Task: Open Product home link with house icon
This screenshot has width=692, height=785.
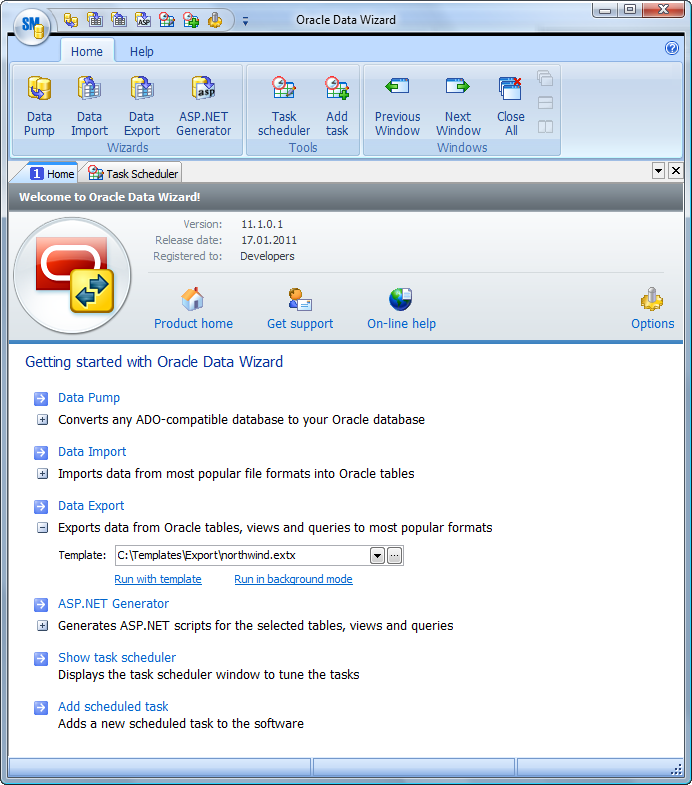Action: [x=193, y=309]
